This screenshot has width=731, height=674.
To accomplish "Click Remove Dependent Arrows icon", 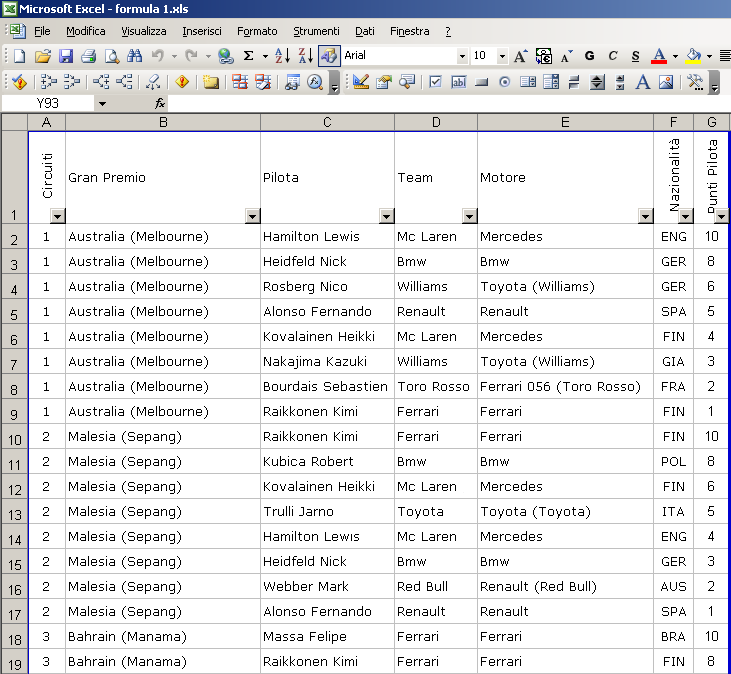I will (x=124, y=83).
